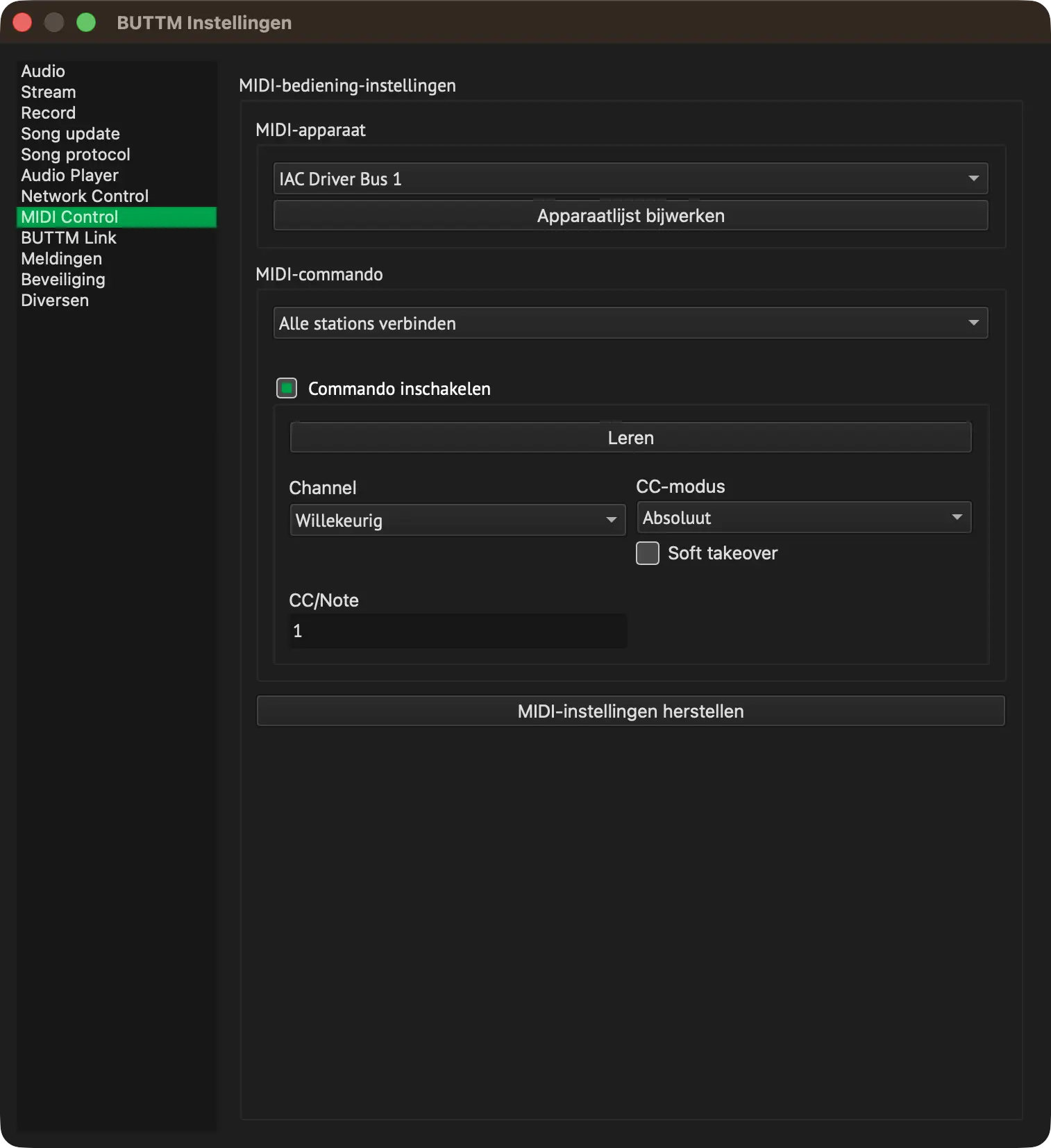Screen dimensions: 1051x1148
Task: Enable the Soft takeover checkbox
Action: pyautogui.click(x=648, y=553)
